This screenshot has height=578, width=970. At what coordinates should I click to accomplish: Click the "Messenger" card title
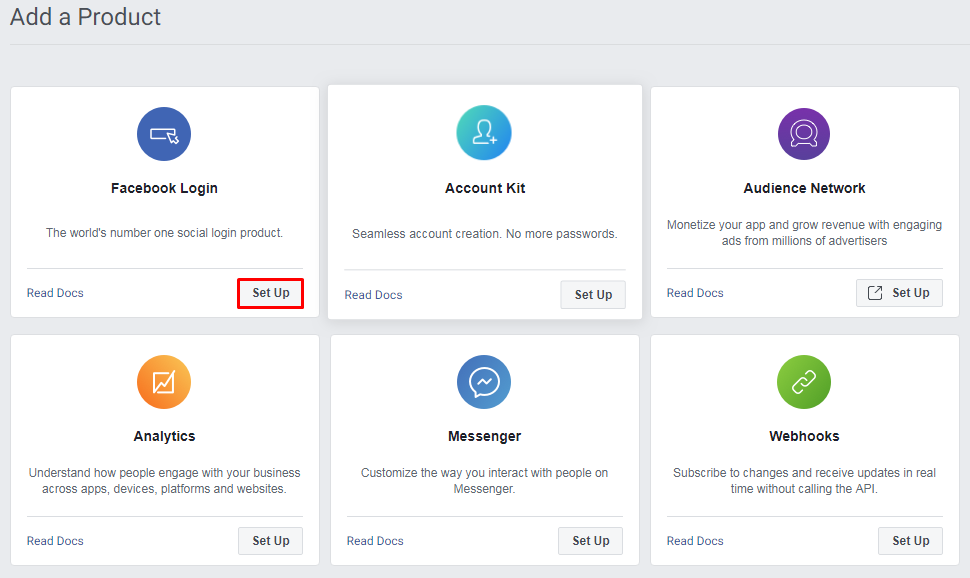click(484, 436)
